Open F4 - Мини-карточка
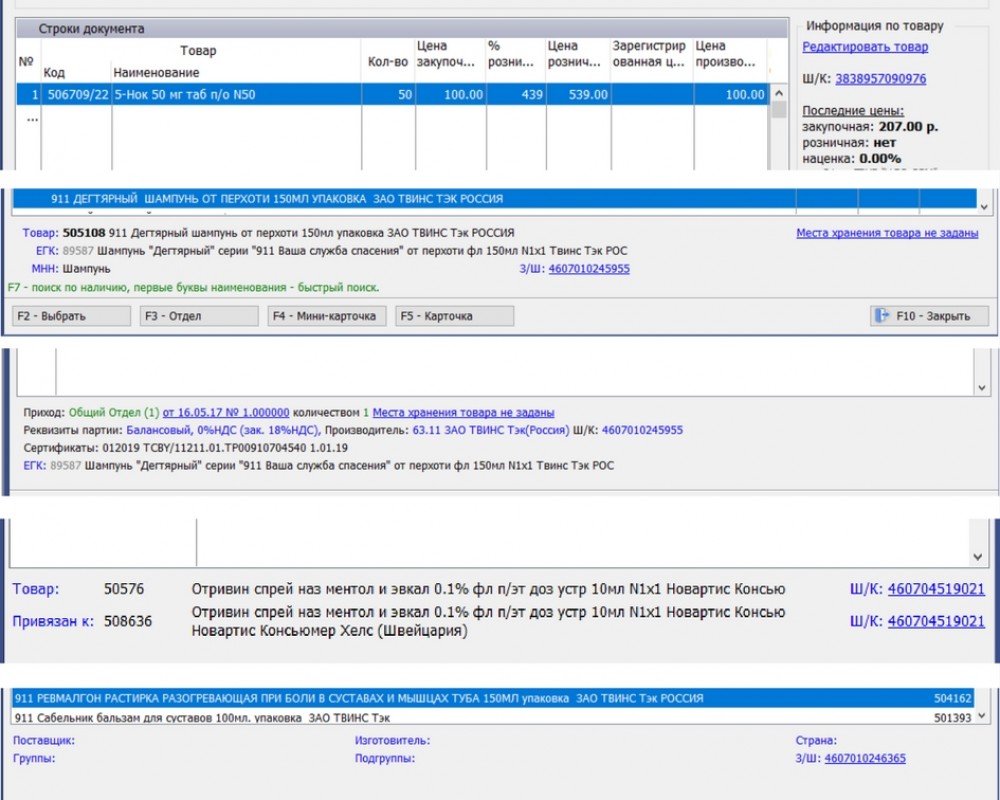The image size is (1000, 800). (327, 316)
